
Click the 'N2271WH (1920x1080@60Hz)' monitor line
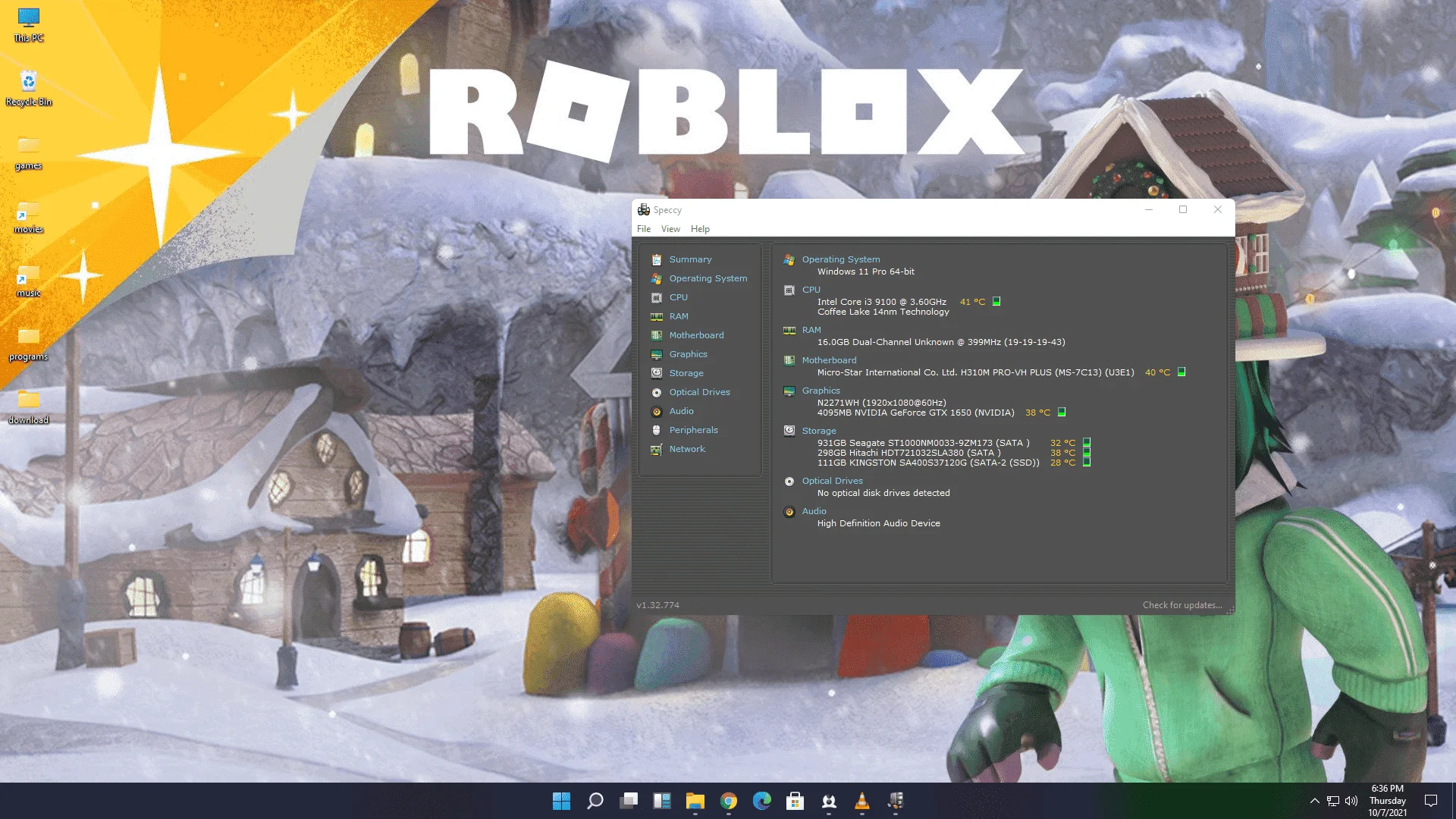[881, 403]
